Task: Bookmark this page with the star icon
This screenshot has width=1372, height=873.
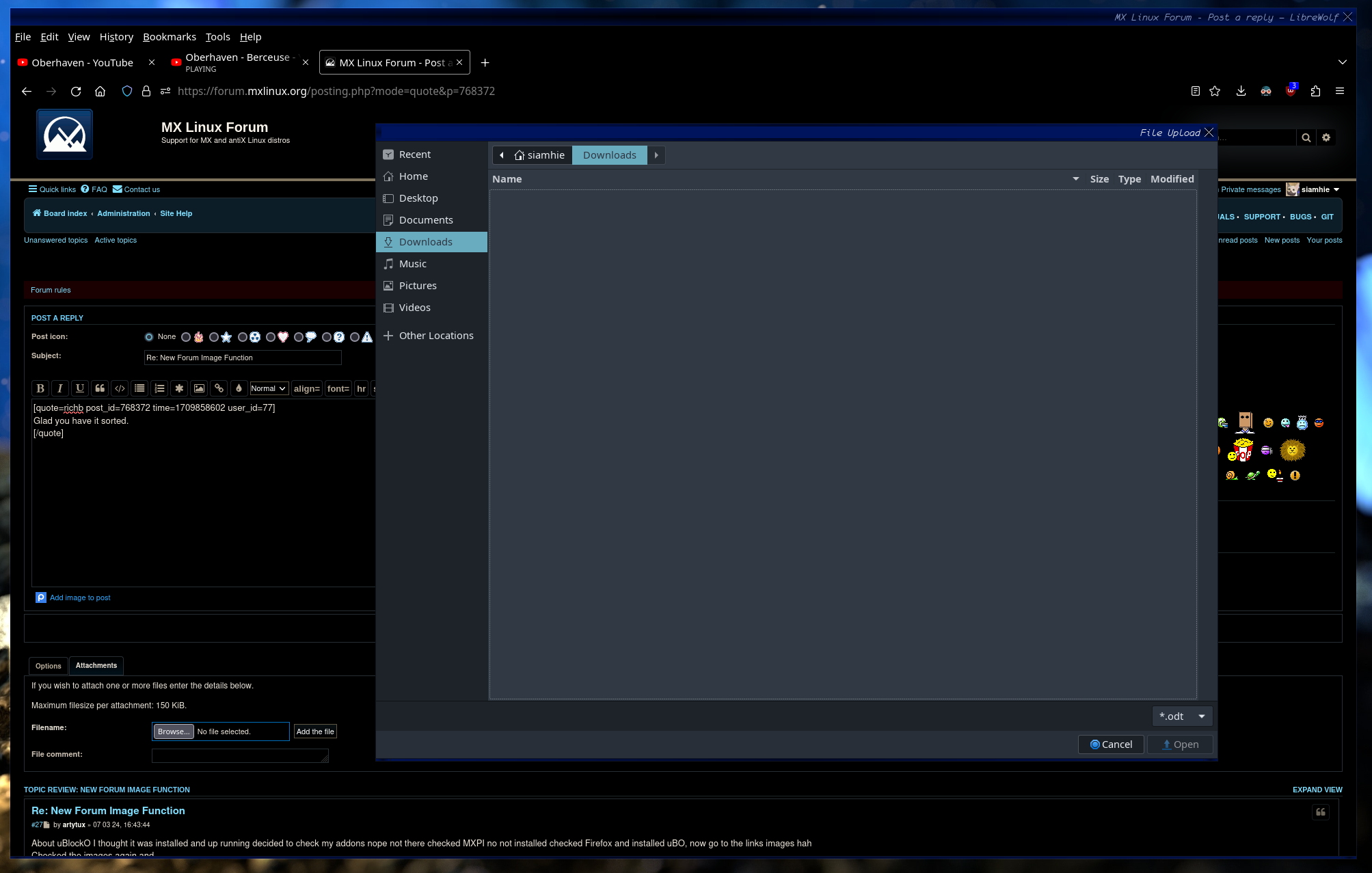Action: tap(1215, 91)
